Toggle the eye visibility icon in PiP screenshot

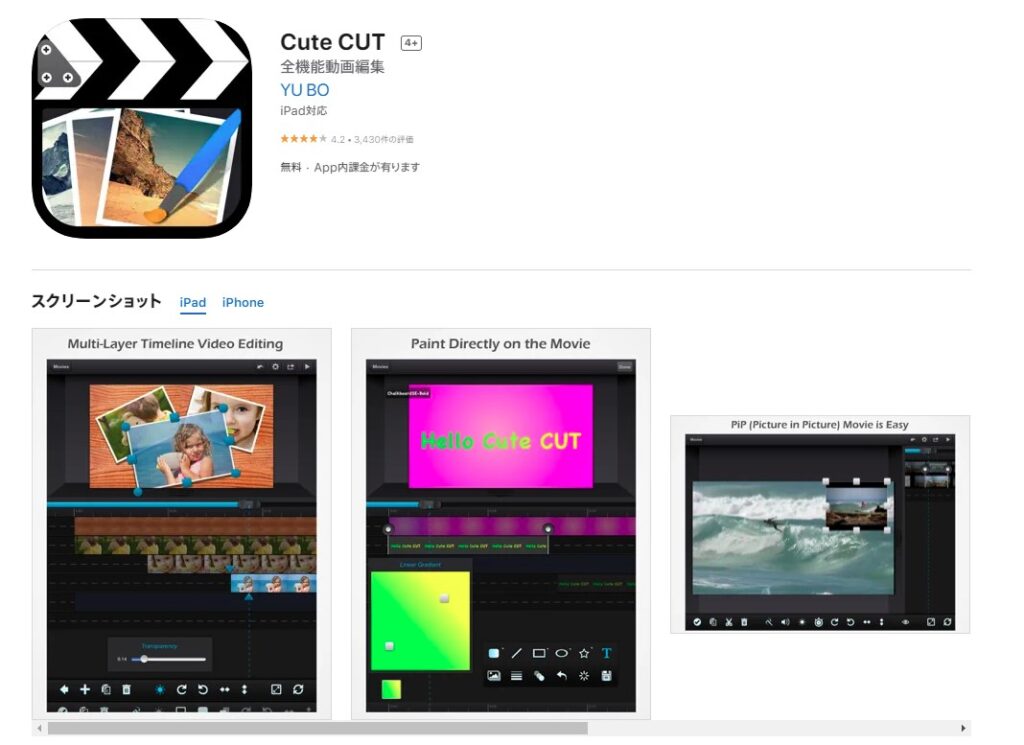(906, 622)
